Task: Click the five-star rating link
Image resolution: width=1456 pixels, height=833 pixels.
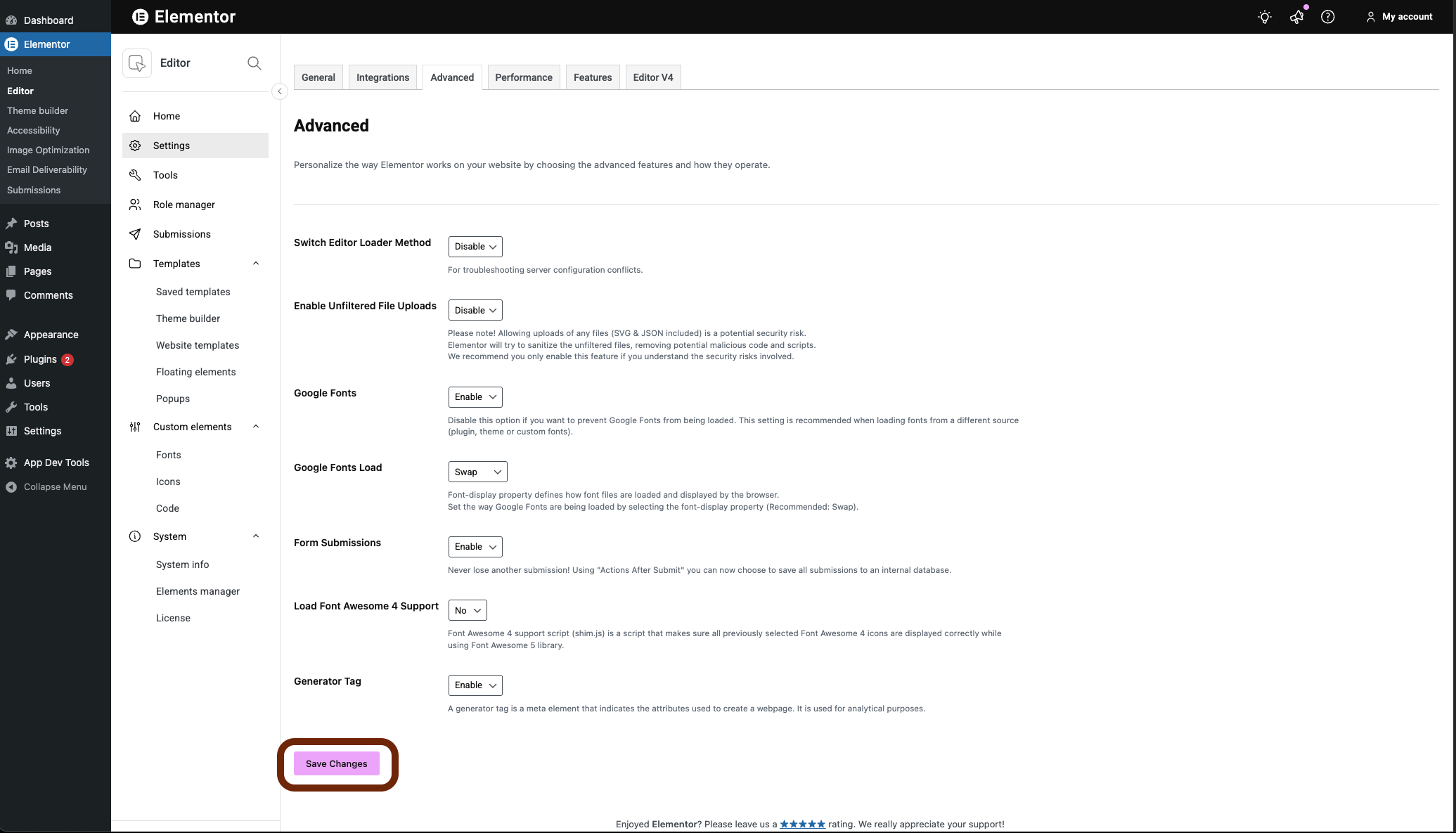Action: 802,824
